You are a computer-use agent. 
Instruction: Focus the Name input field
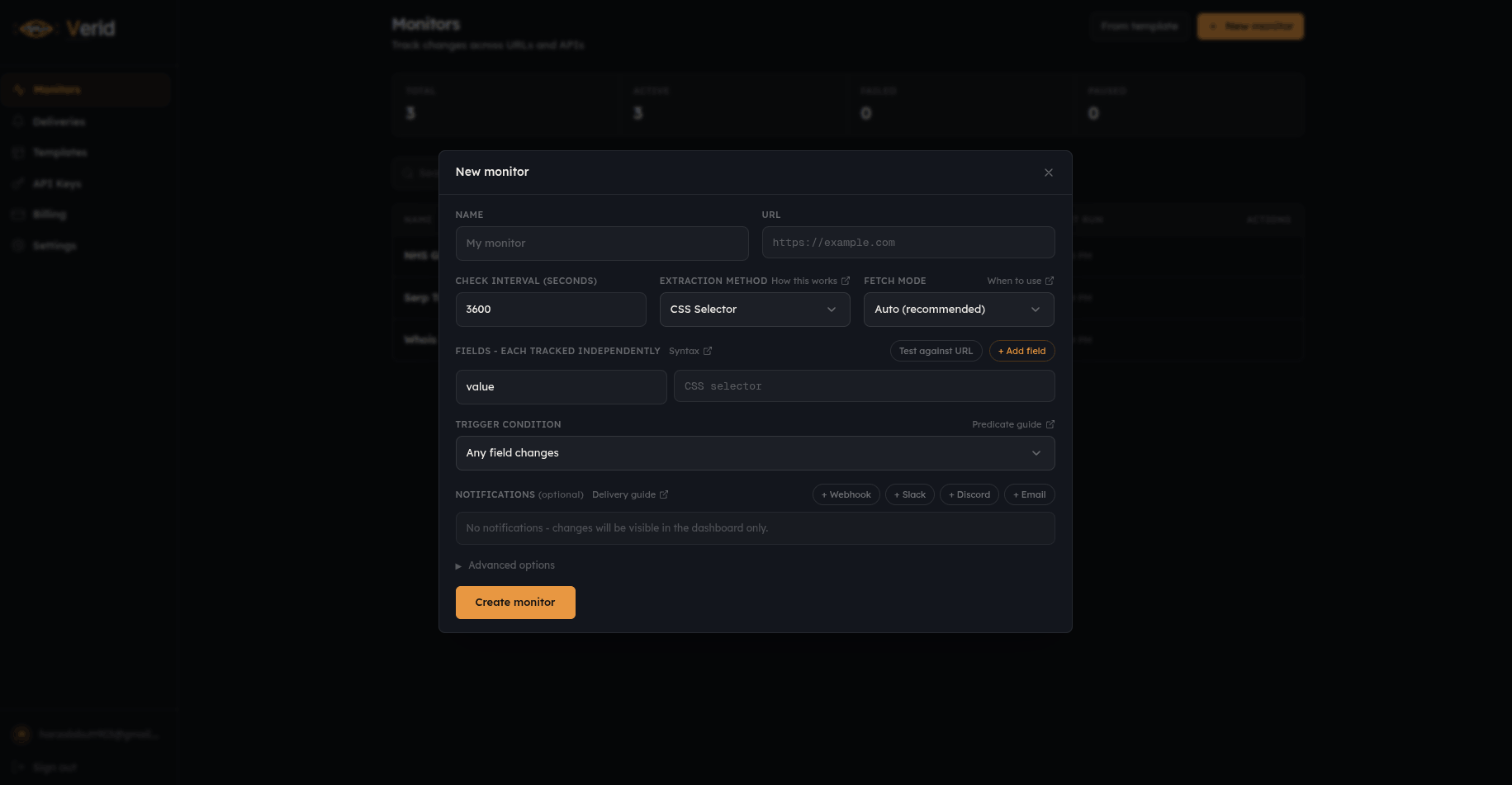602,244
